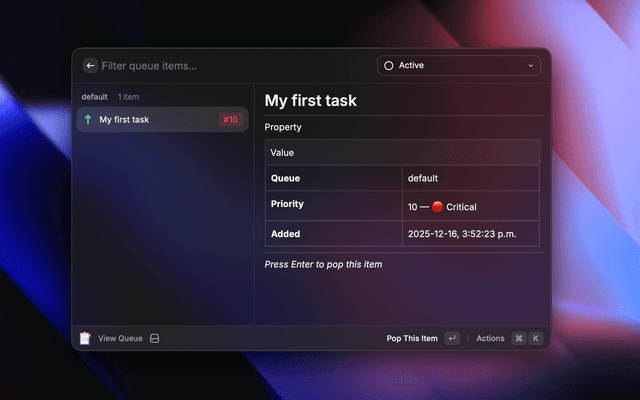Click the View Queue clipboard icon
The image size is (640, 400).
85,338
